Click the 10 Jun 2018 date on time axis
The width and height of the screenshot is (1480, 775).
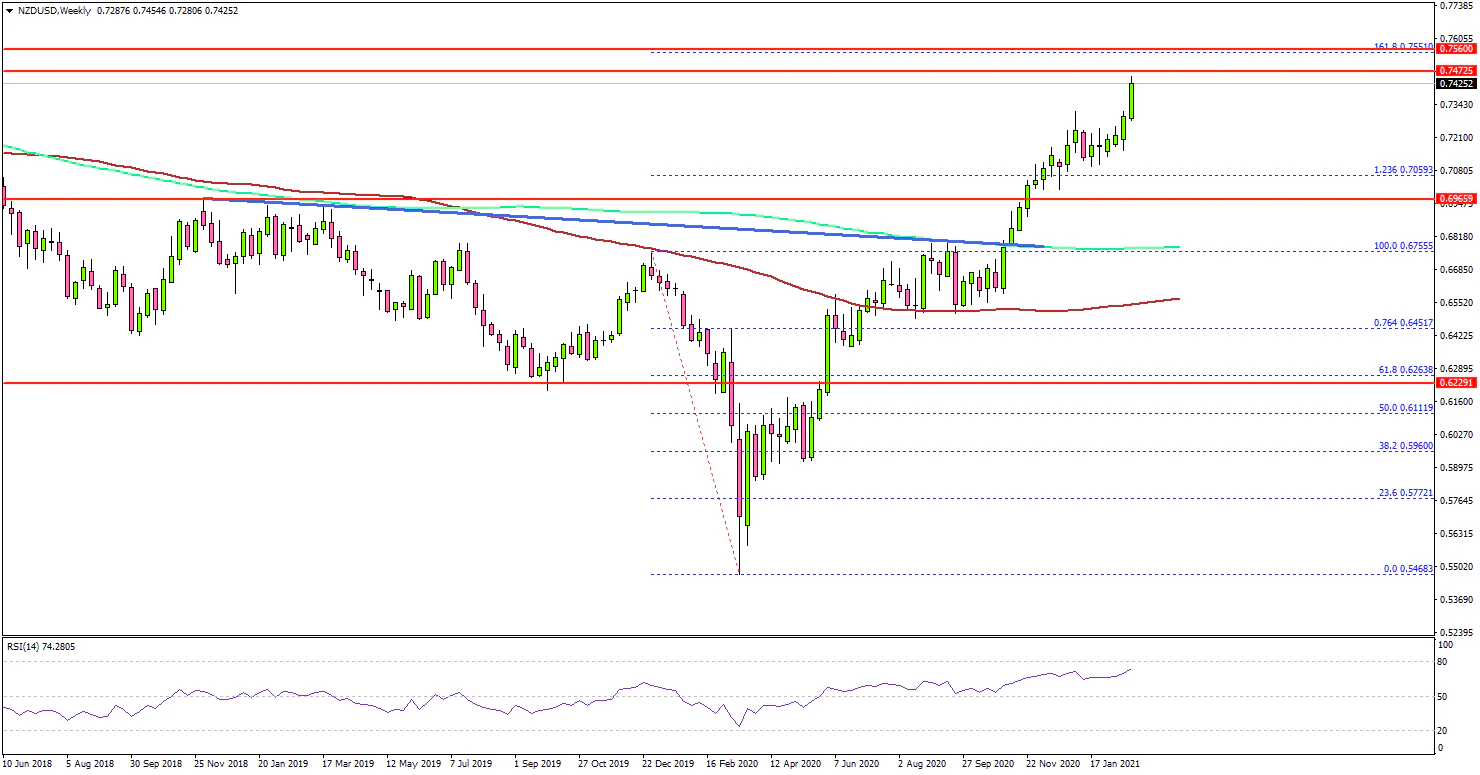click(28, 762)
